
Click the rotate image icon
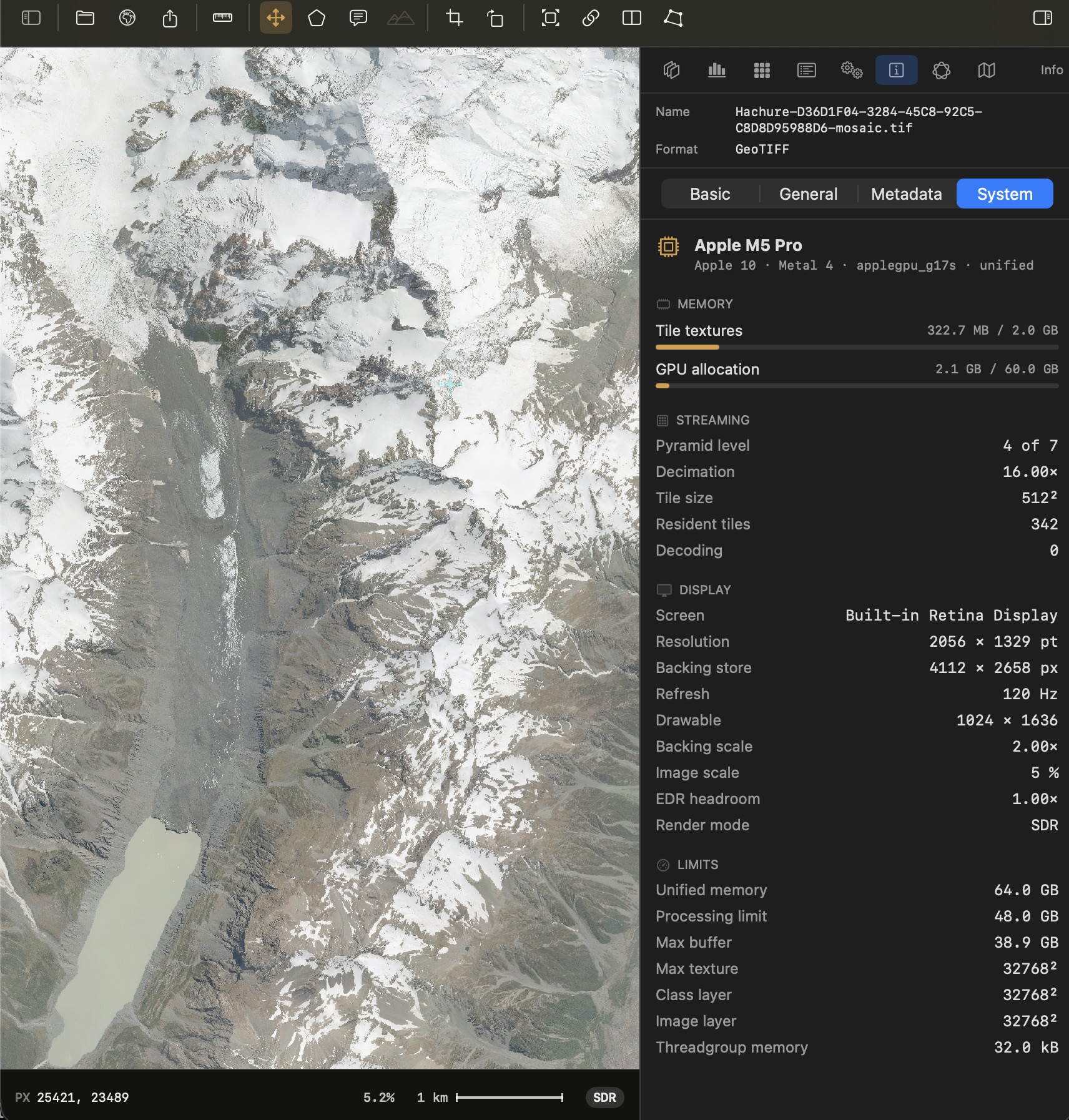point(496,18)
